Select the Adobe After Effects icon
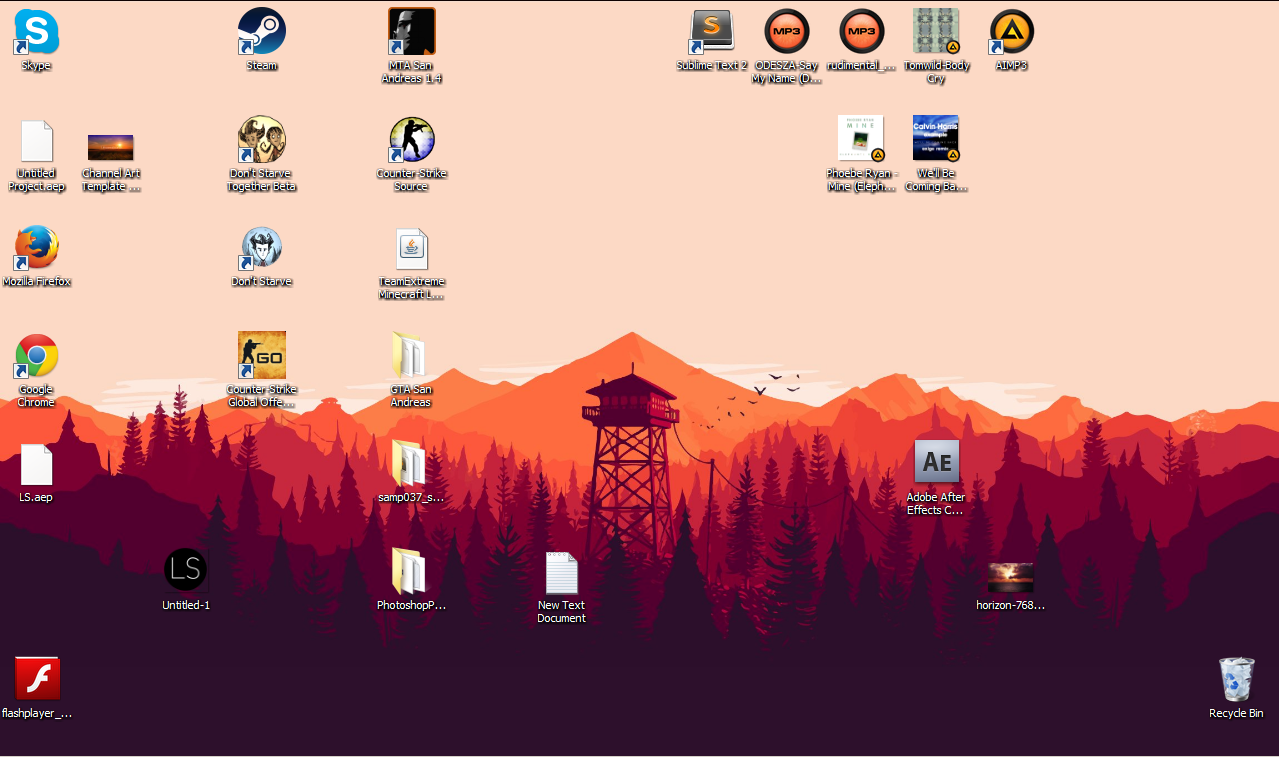This screenshot has width=1279, height=757. tap(937, 462)
